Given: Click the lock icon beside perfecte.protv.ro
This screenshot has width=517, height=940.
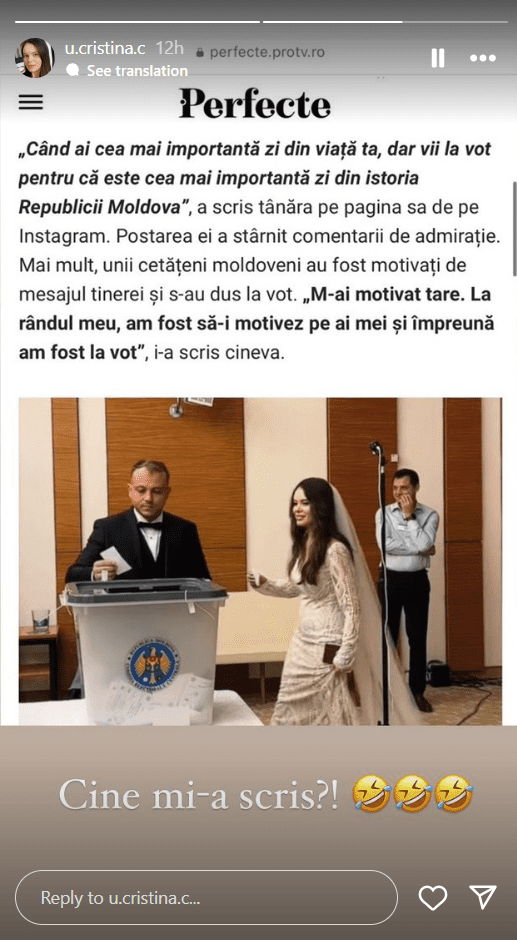Looking at the screenshot, I should 200,53.
